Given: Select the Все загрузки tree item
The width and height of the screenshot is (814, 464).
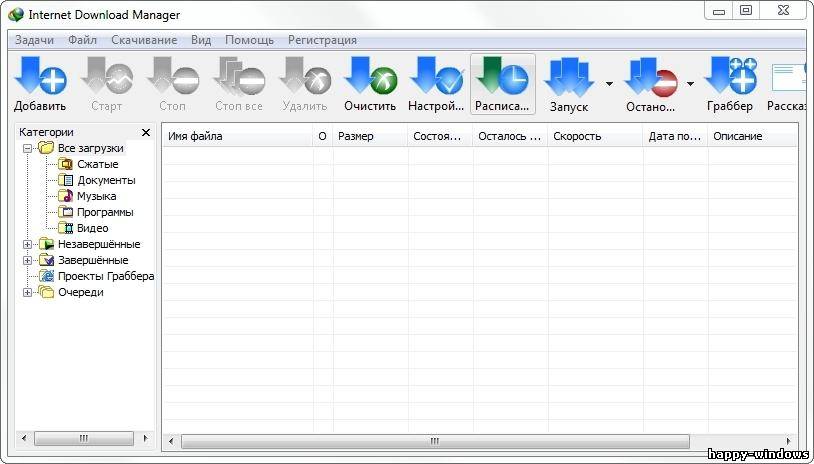Looking at the screenshot, I should coord(90,148).
